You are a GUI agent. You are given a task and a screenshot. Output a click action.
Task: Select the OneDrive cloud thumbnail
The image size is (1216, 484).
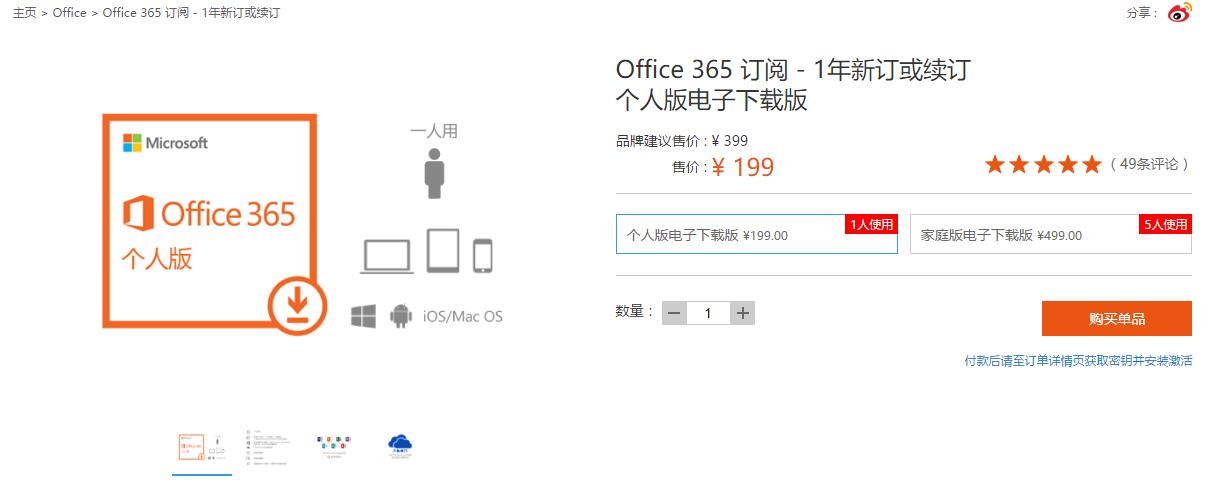coord(401,446)
